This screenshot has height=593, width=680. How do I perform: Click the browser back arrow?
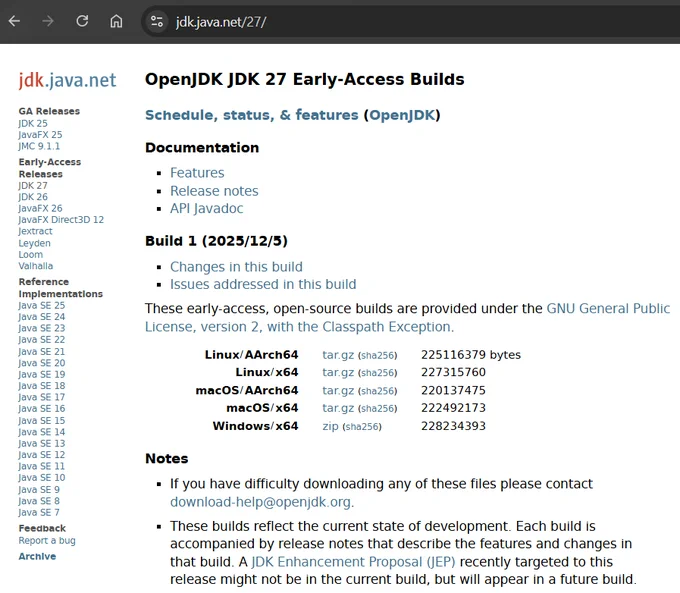[x=14, y=21]
